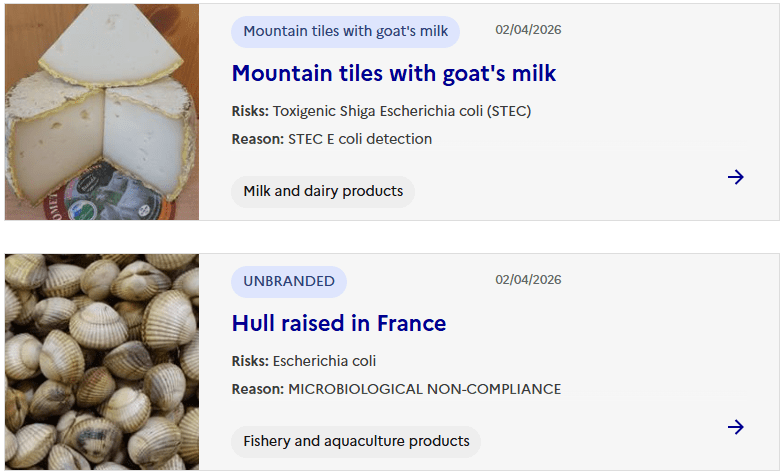Click the "Mountain tiles with goat's milk" brand tag

(x=345, y=31)
